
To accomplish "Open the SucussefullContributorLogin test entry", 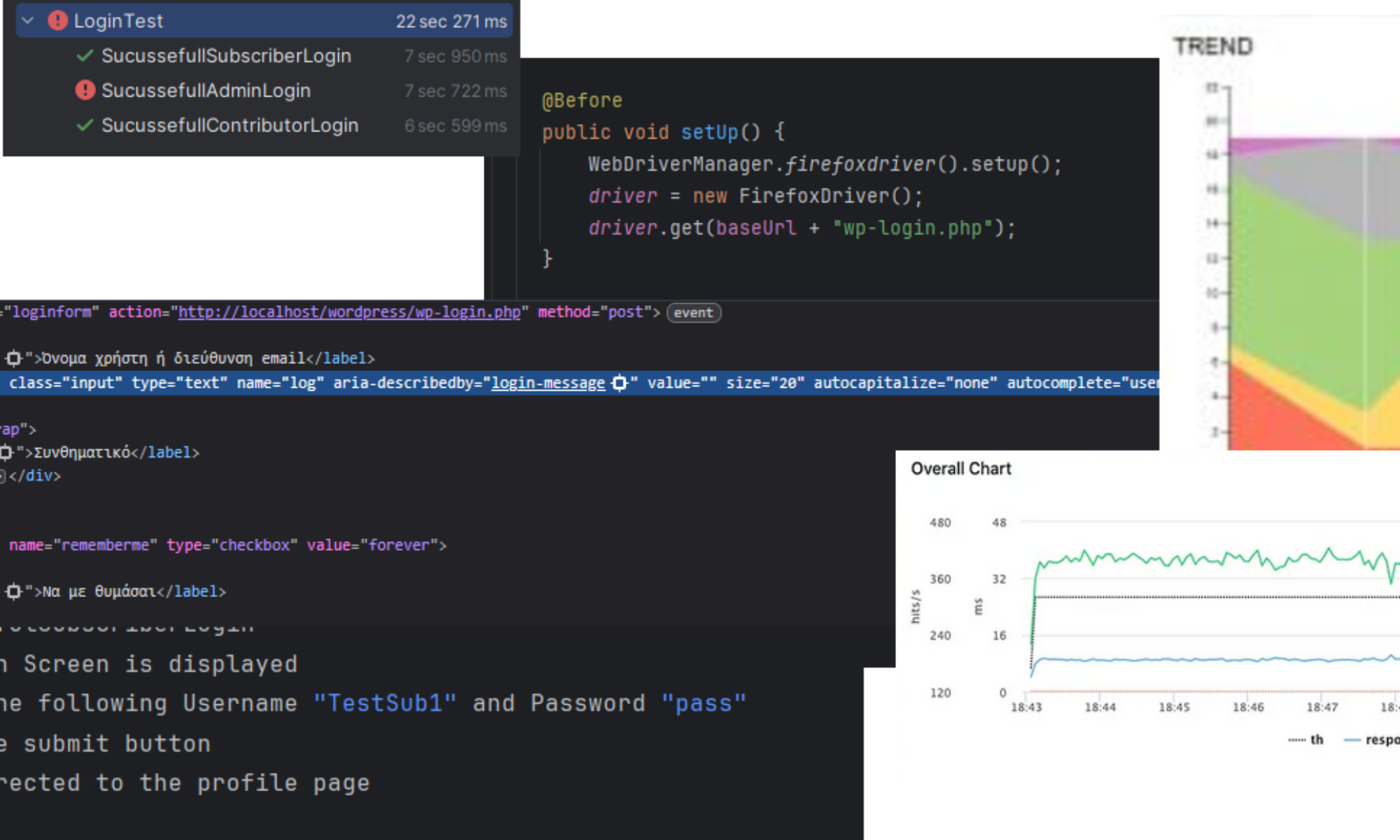I will pyautogui.click(x=230, y=125).
